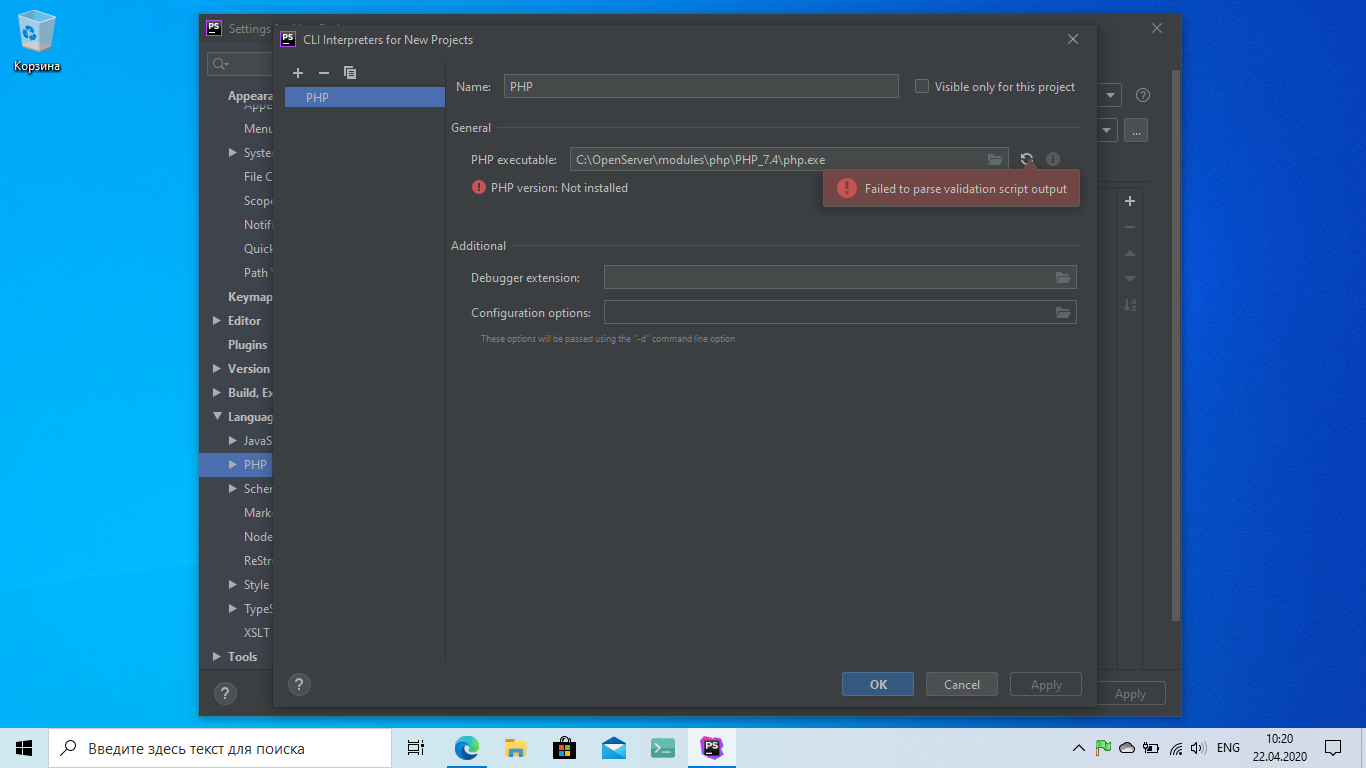This screenshot has height=768, width=1366.
Task: Expand the Editor settings section
Action: [x=218, y=321]
